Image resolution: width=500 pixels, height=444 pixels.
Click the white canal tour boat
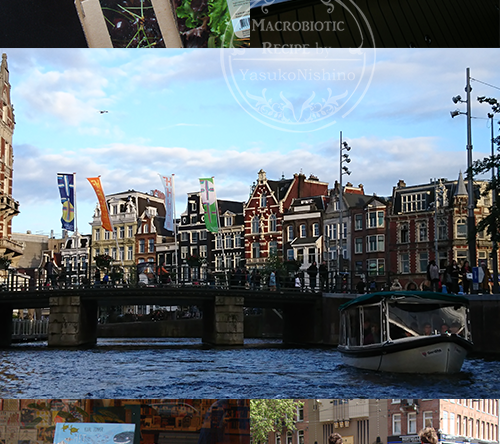[x=404, y=332]
